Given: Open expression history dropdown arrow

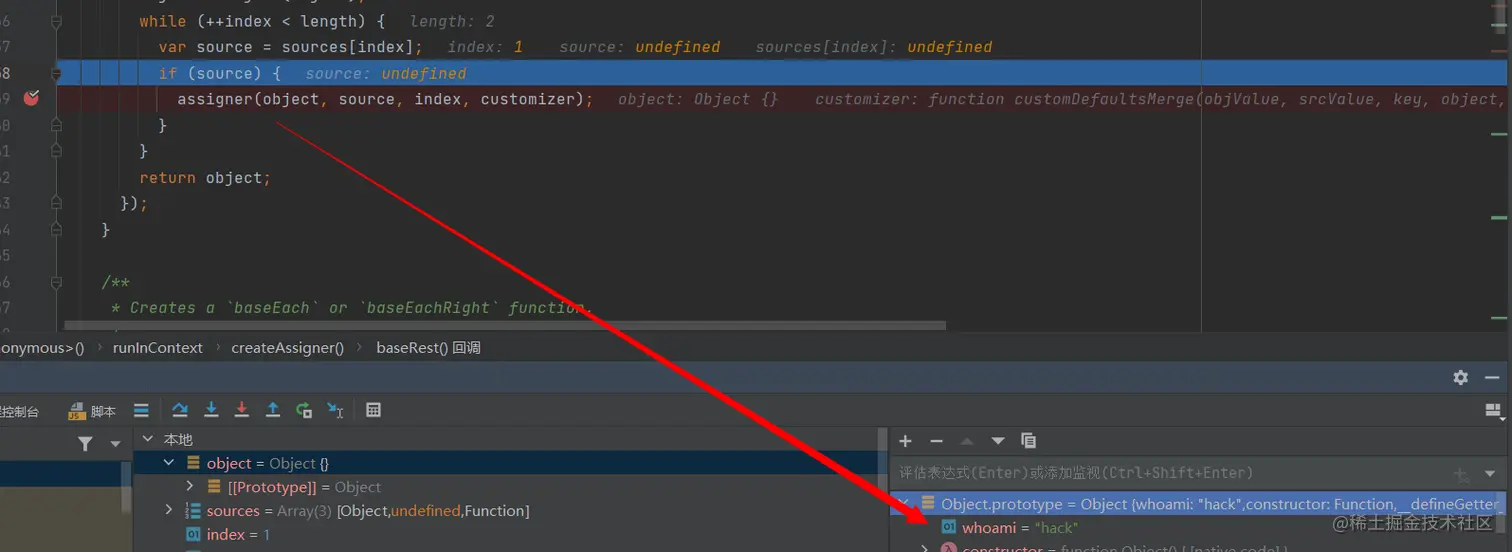Looking at the screenshot, I should coord(1492,475).
